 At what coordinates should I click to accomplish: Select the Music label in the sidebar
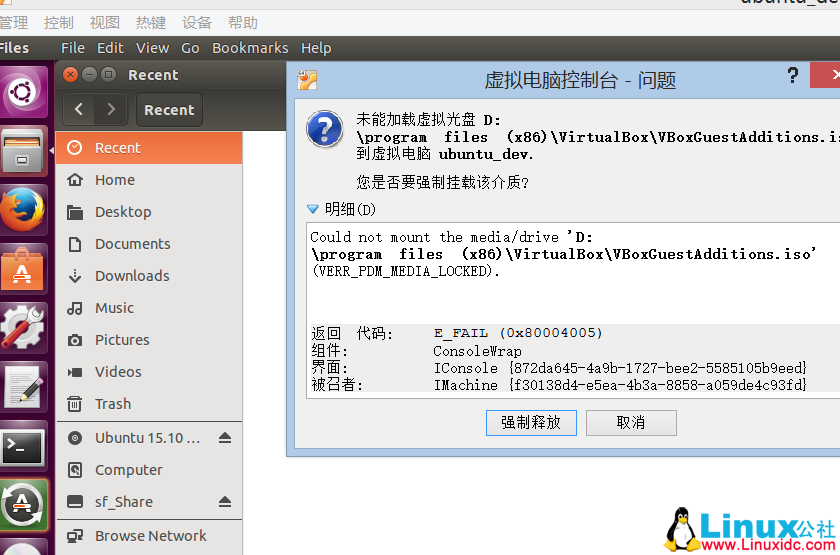pyautogui.click(x=115, y=308)
